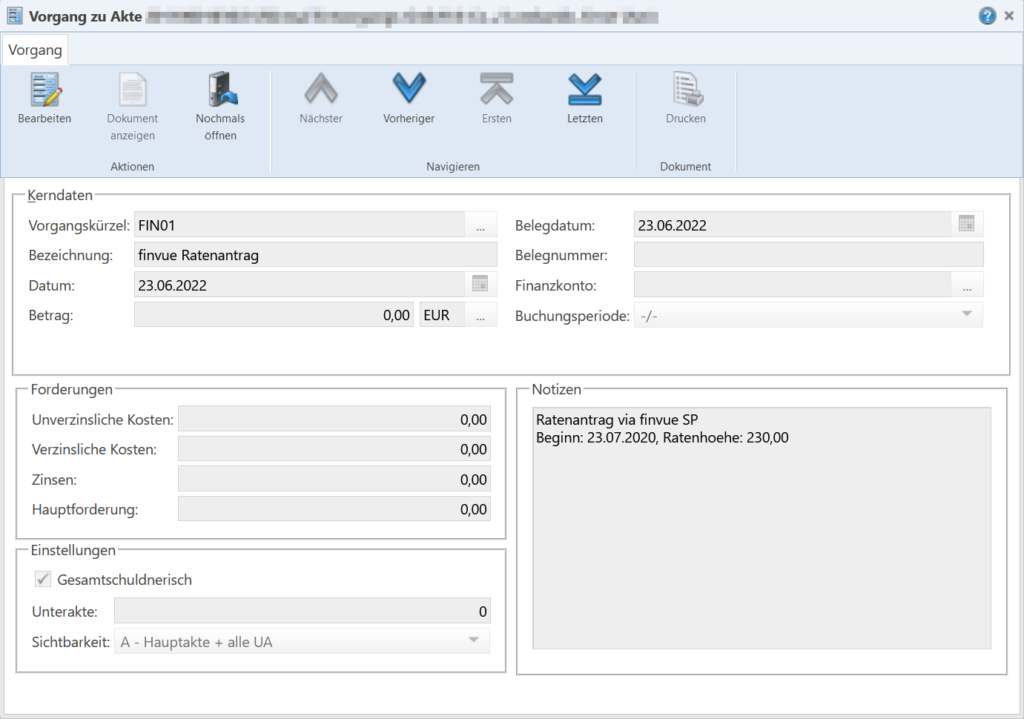Open the help question mark icon
The width and height of the screenshot is (1024, 719).
click(987, 16)
